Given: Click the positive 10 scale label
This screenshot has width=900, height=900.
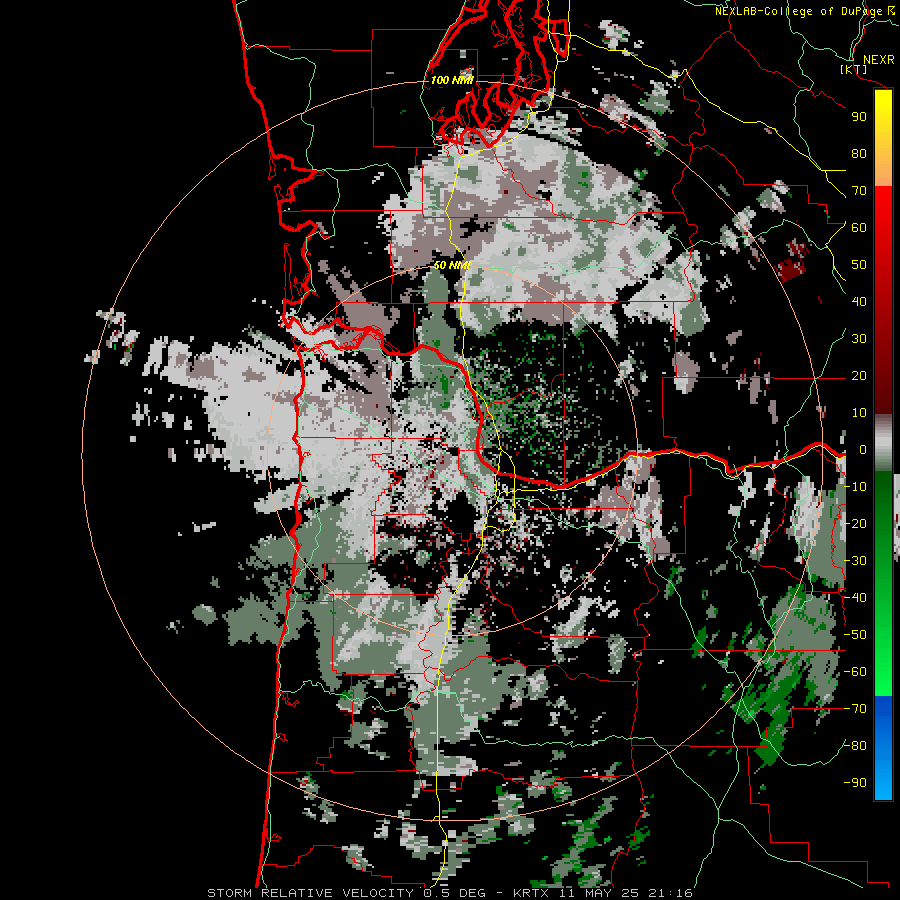Looking at the screenshot, I should (x=859, y=413).
